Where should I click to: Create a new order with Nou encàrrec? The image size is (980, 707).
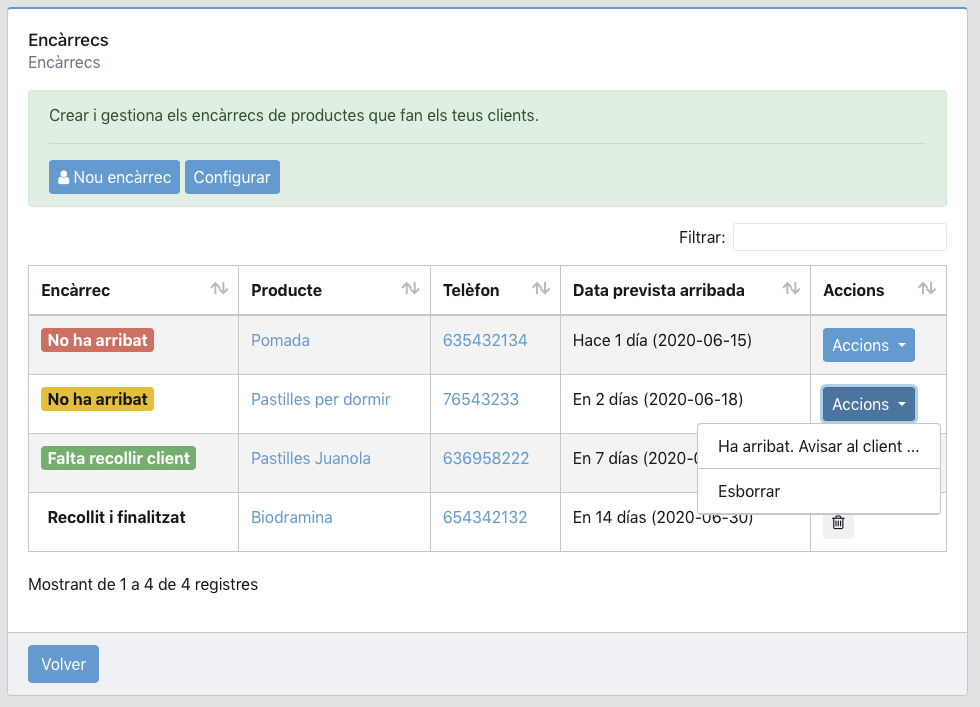coord(114,177)
